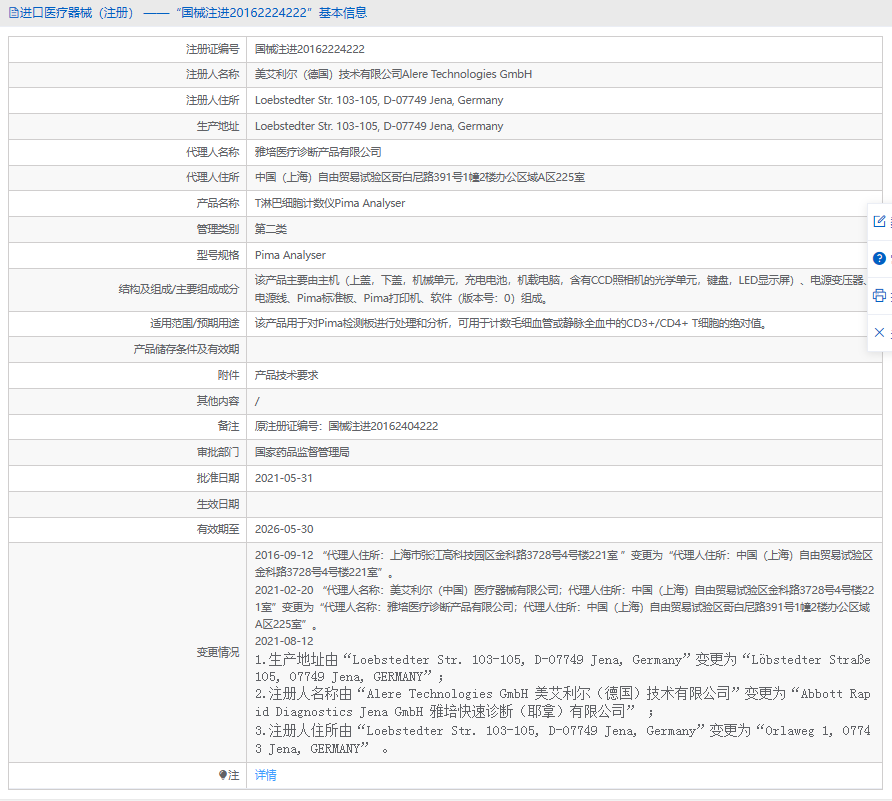Open help via the question mark icon

[x=880, y=258]
